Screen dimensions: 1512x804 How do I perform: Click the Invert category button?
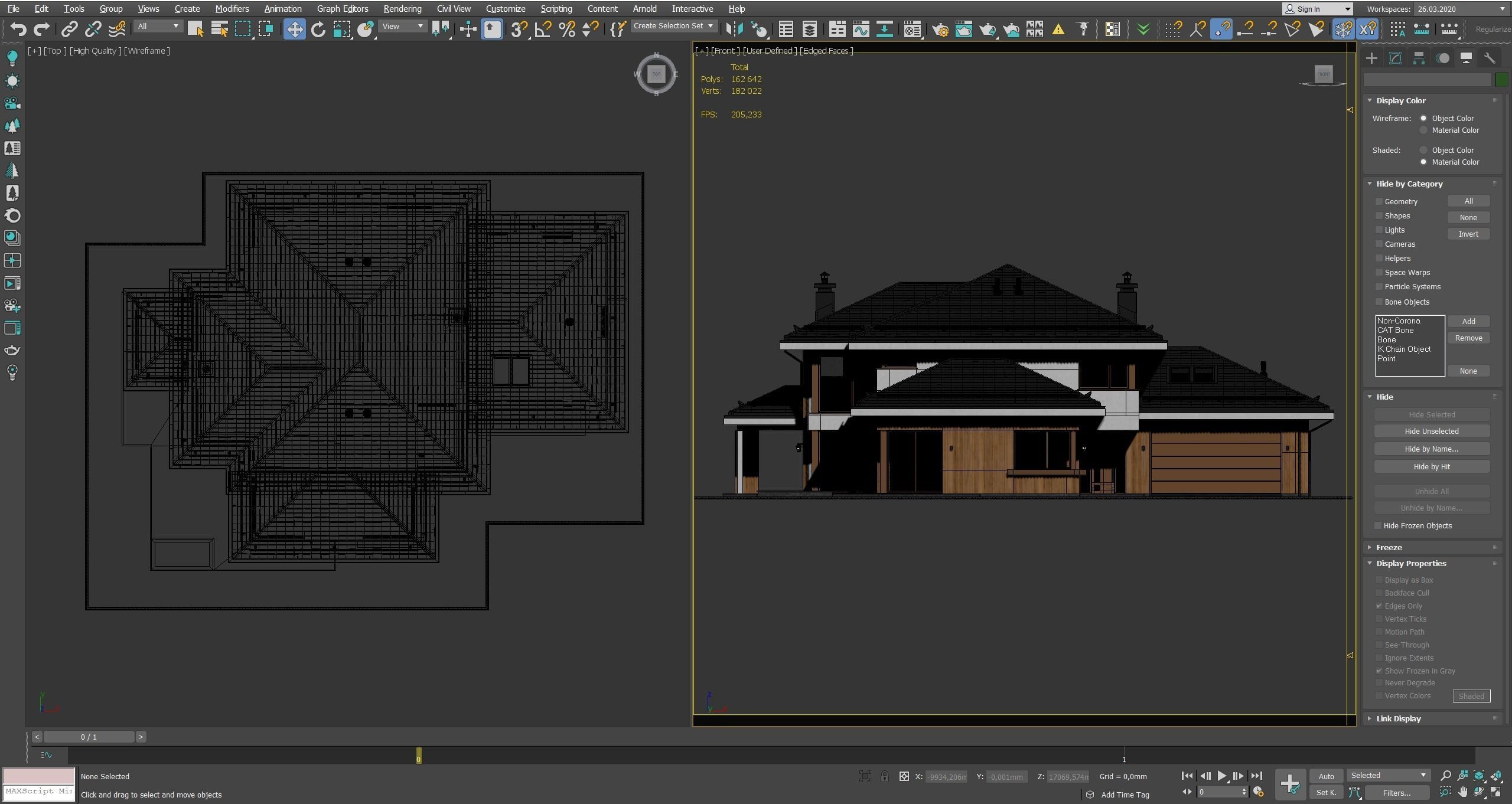[1468, 234]
